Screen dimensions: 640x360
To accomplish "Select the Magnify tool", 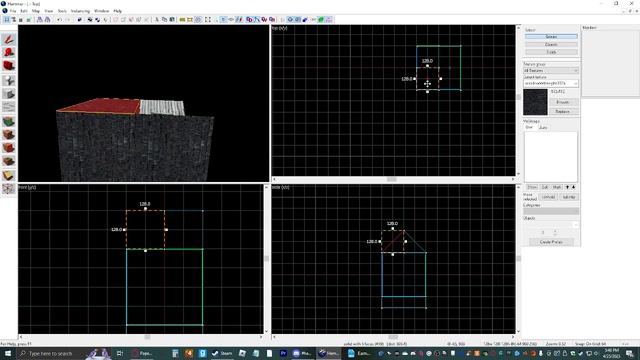I will pos(9,52).
